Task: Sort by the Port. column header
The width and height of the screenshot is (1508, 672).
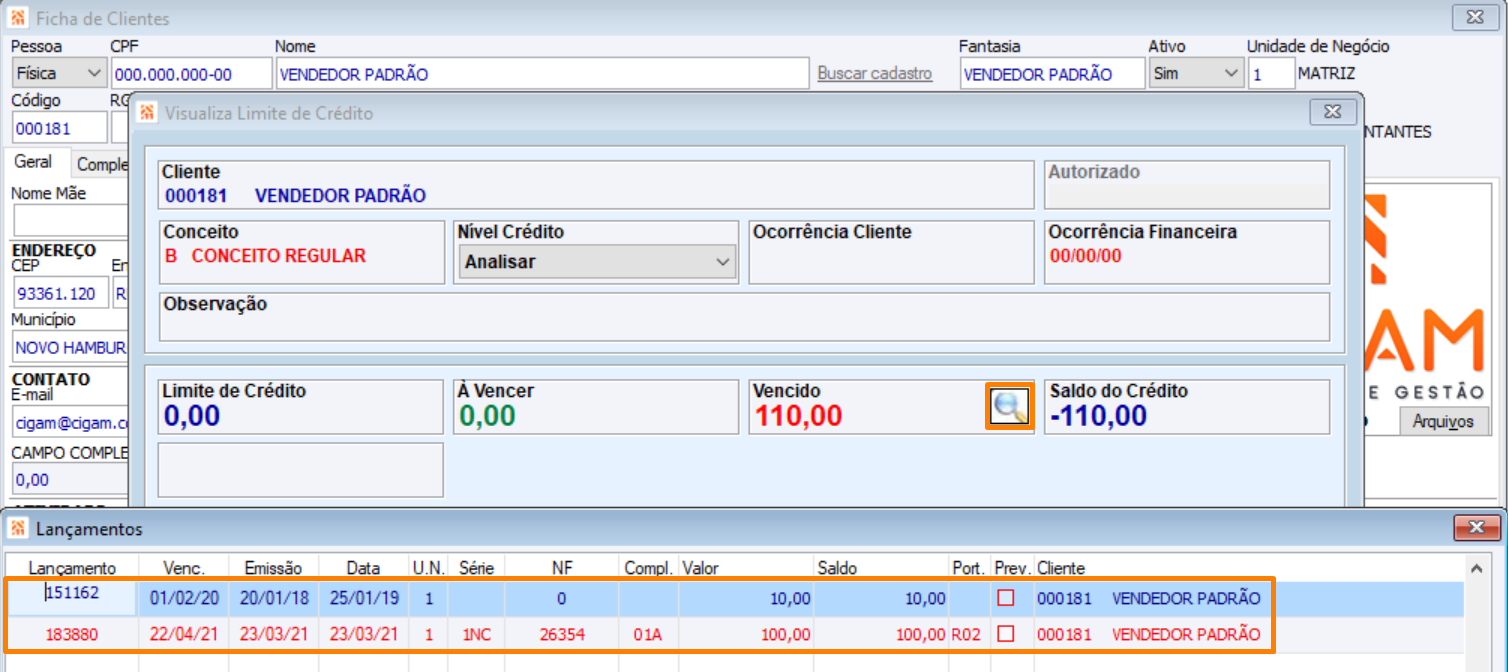Action: (x=969, y=568)
